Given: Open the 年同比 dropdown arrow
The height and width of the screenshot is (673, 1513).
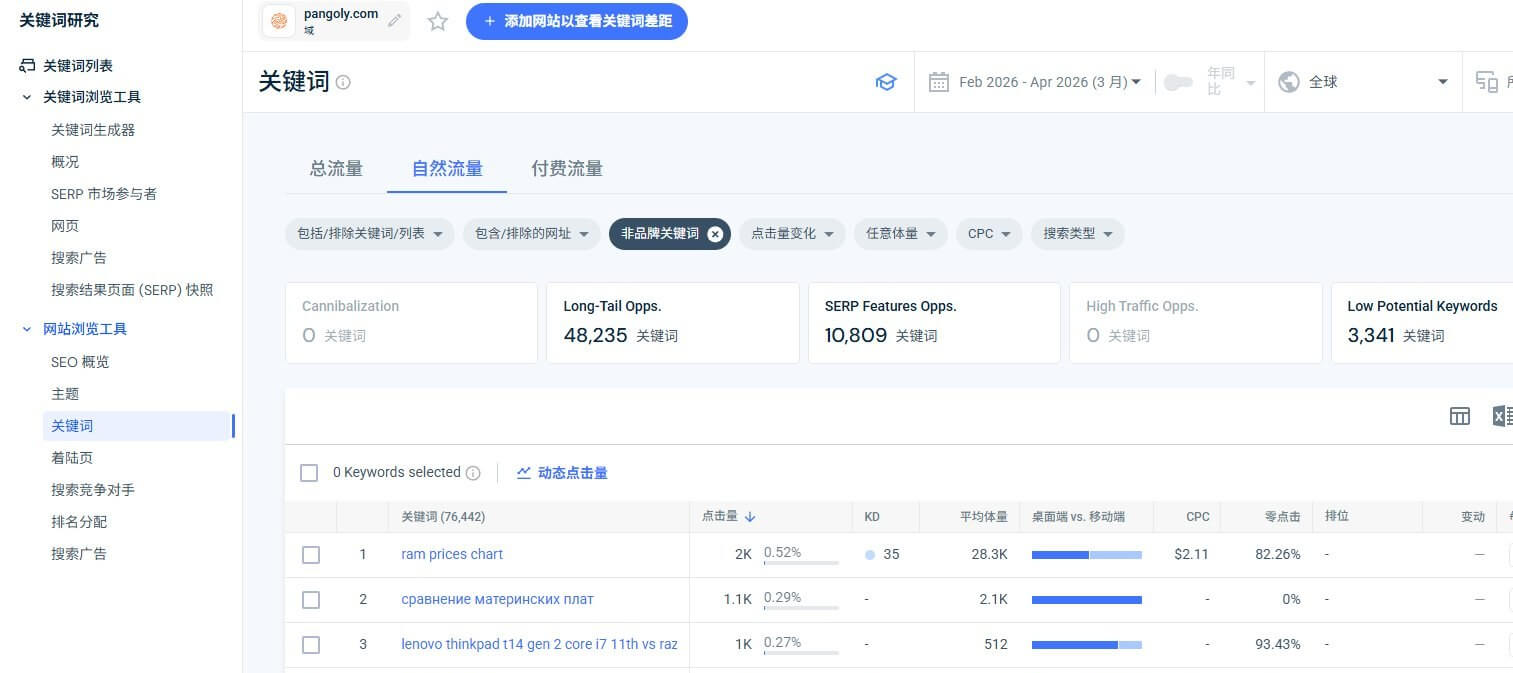Looking at the screenshot, I should [x=1250, y=82].
